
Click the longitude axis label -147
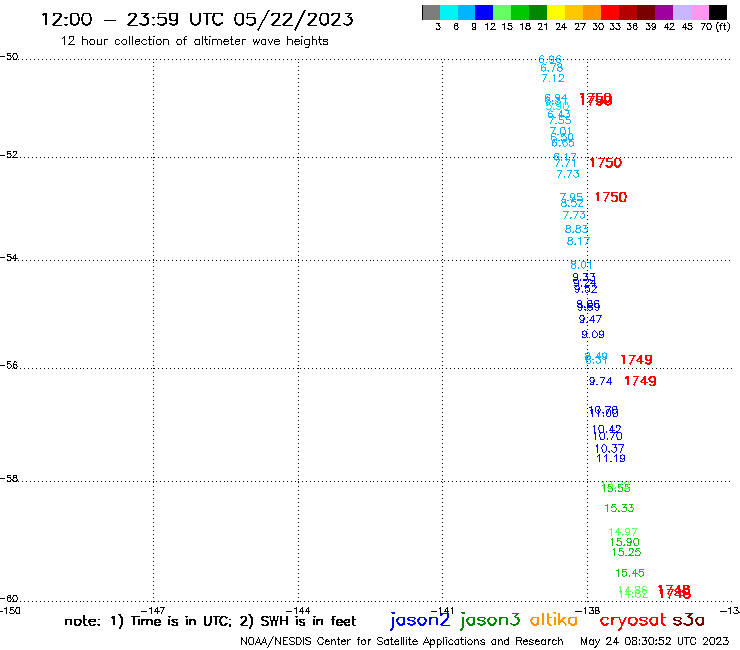click(x=153, y=611)
